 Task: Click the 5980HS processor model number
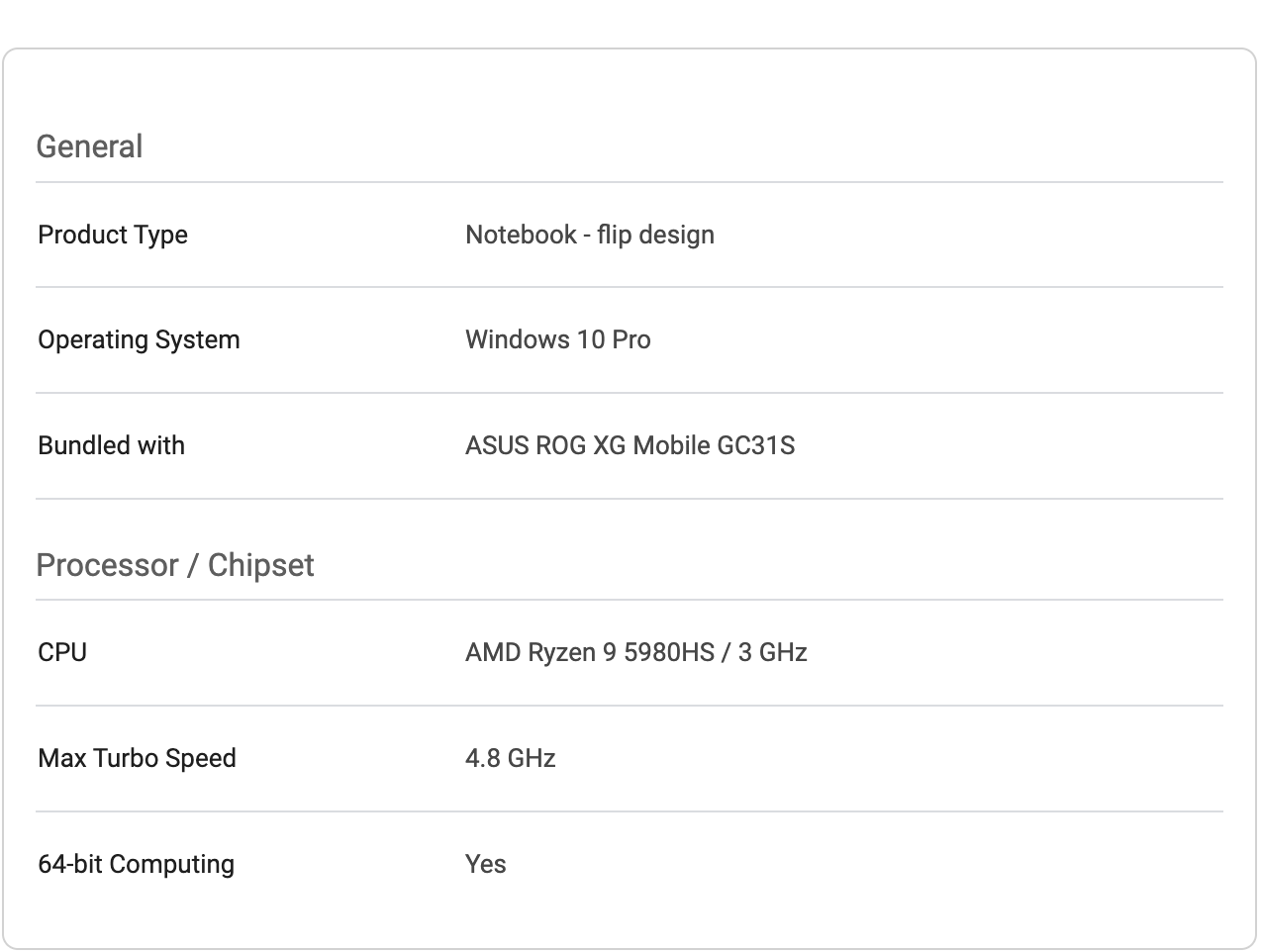669,652
